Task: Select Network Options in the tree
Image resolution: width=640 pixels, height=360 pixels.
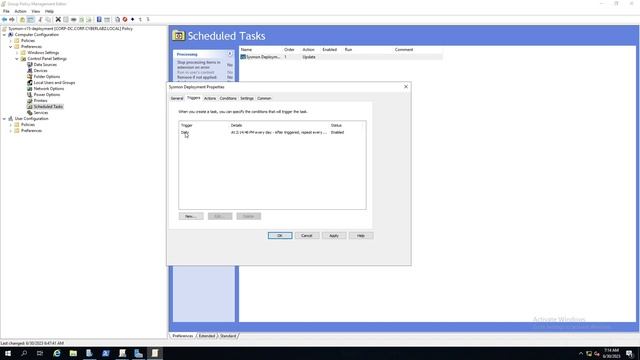Action: (x=49, y=89)
